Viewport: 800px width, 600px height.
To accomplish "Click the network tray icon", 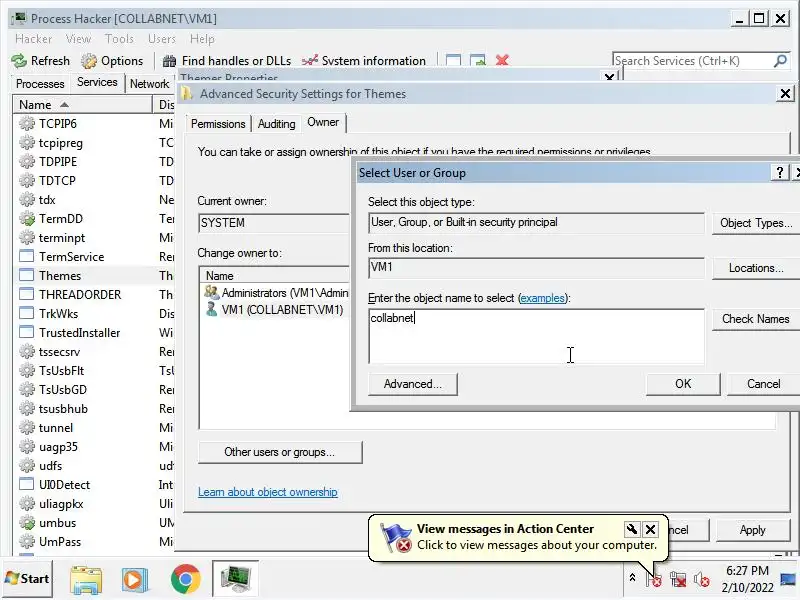I will tap(678, 579).
